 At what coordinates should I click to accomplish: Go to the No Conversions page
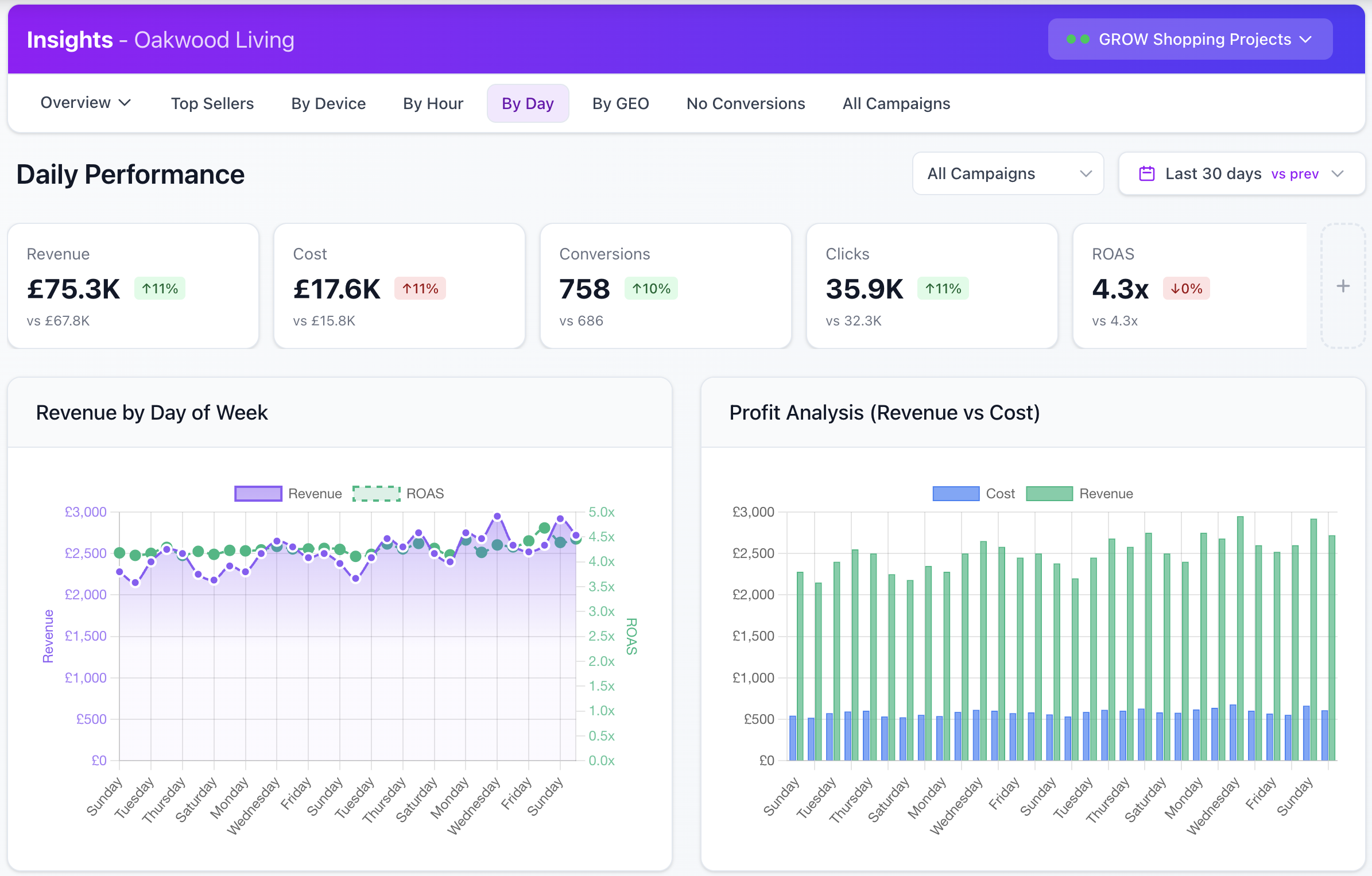coord(745,103)
